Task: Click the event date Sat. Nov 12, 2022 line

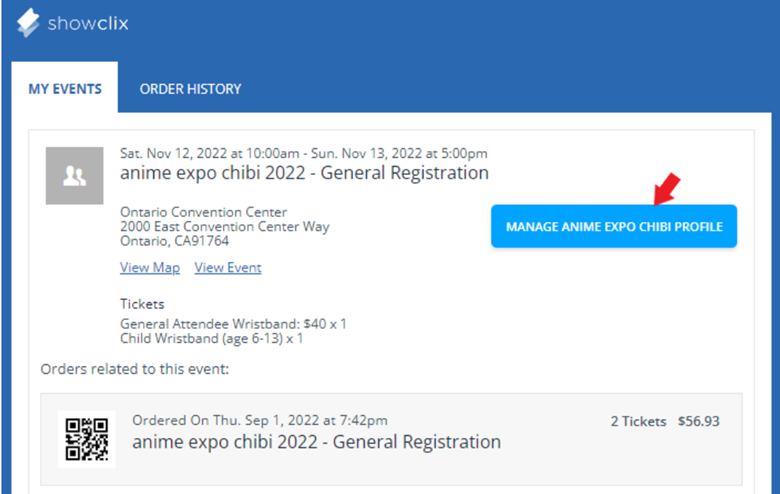Action: [x=303, y=153]
